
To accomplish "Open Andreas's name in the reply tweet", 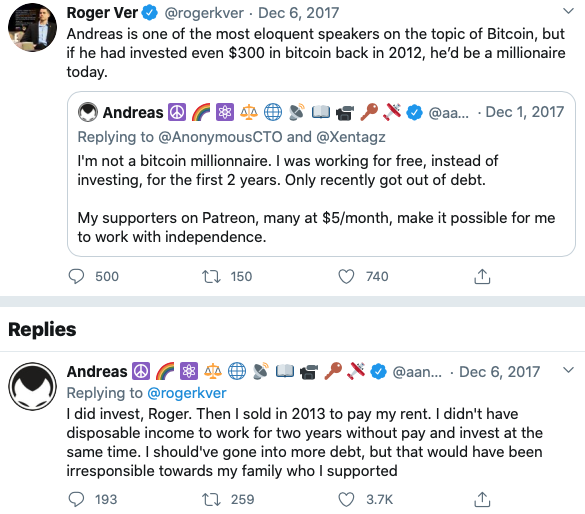I will click(97, 372).
